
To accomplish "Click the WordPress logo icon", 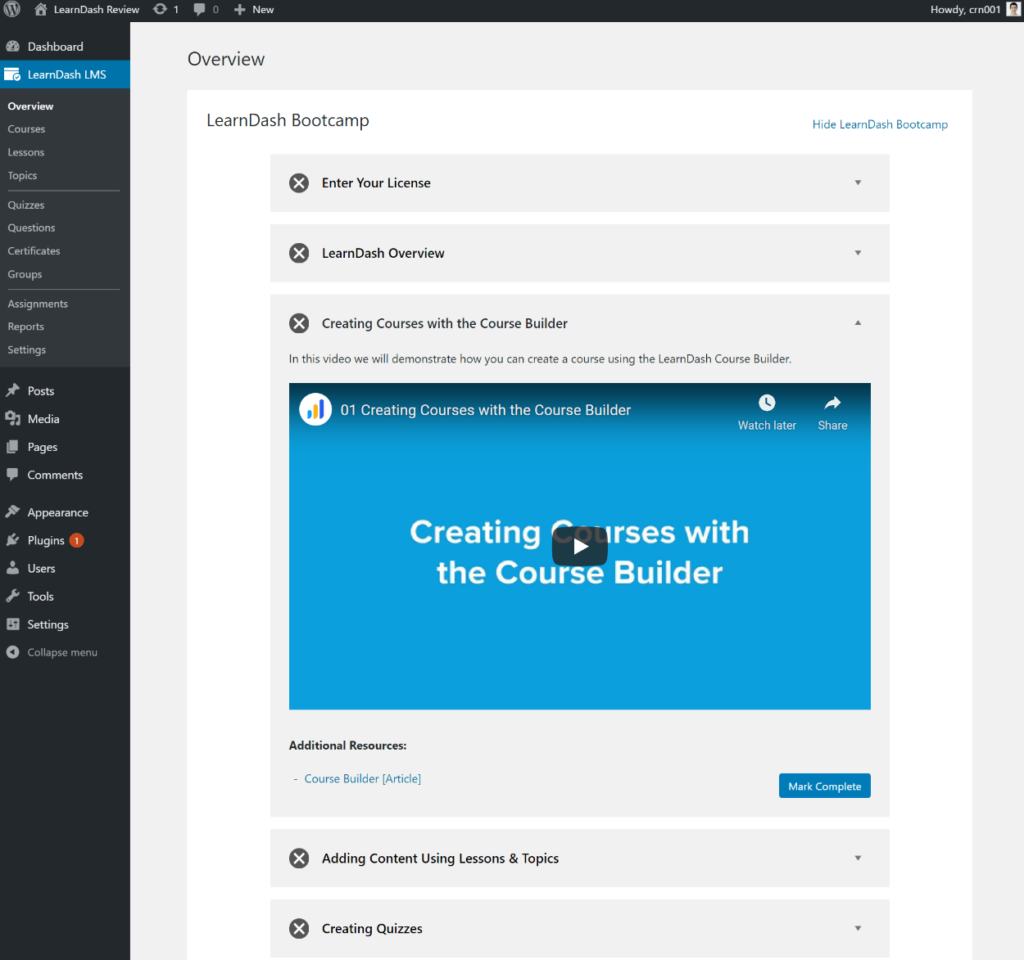I will point(13,9).
